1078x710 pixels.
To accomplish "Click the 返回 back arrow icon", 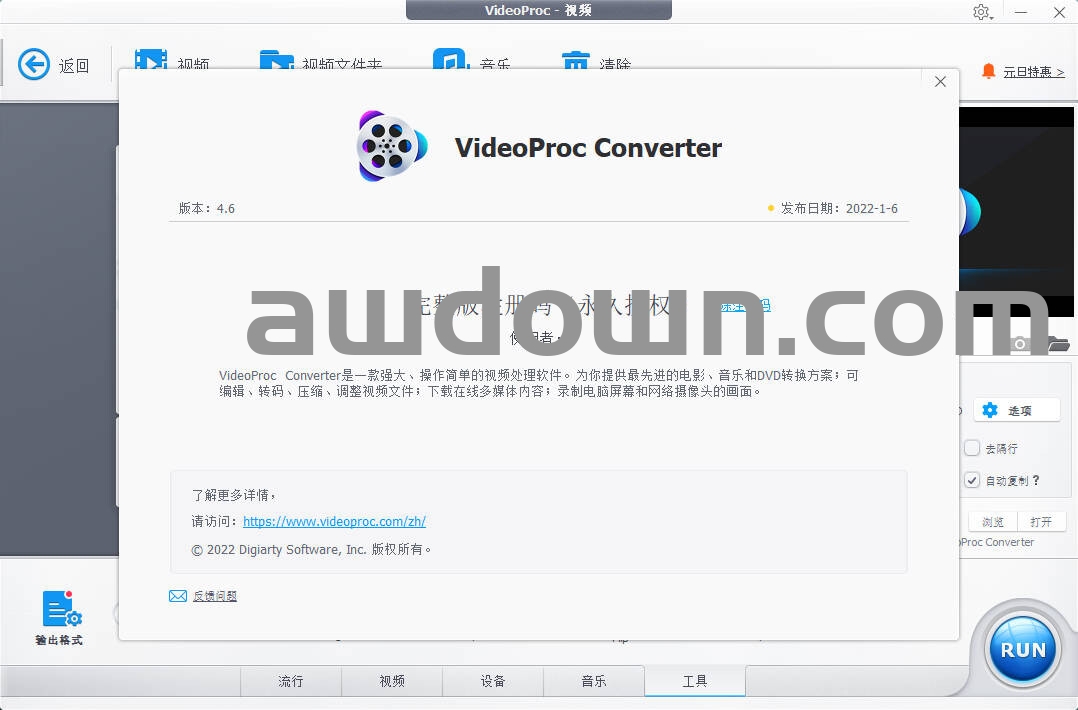I will click(34, 65).
